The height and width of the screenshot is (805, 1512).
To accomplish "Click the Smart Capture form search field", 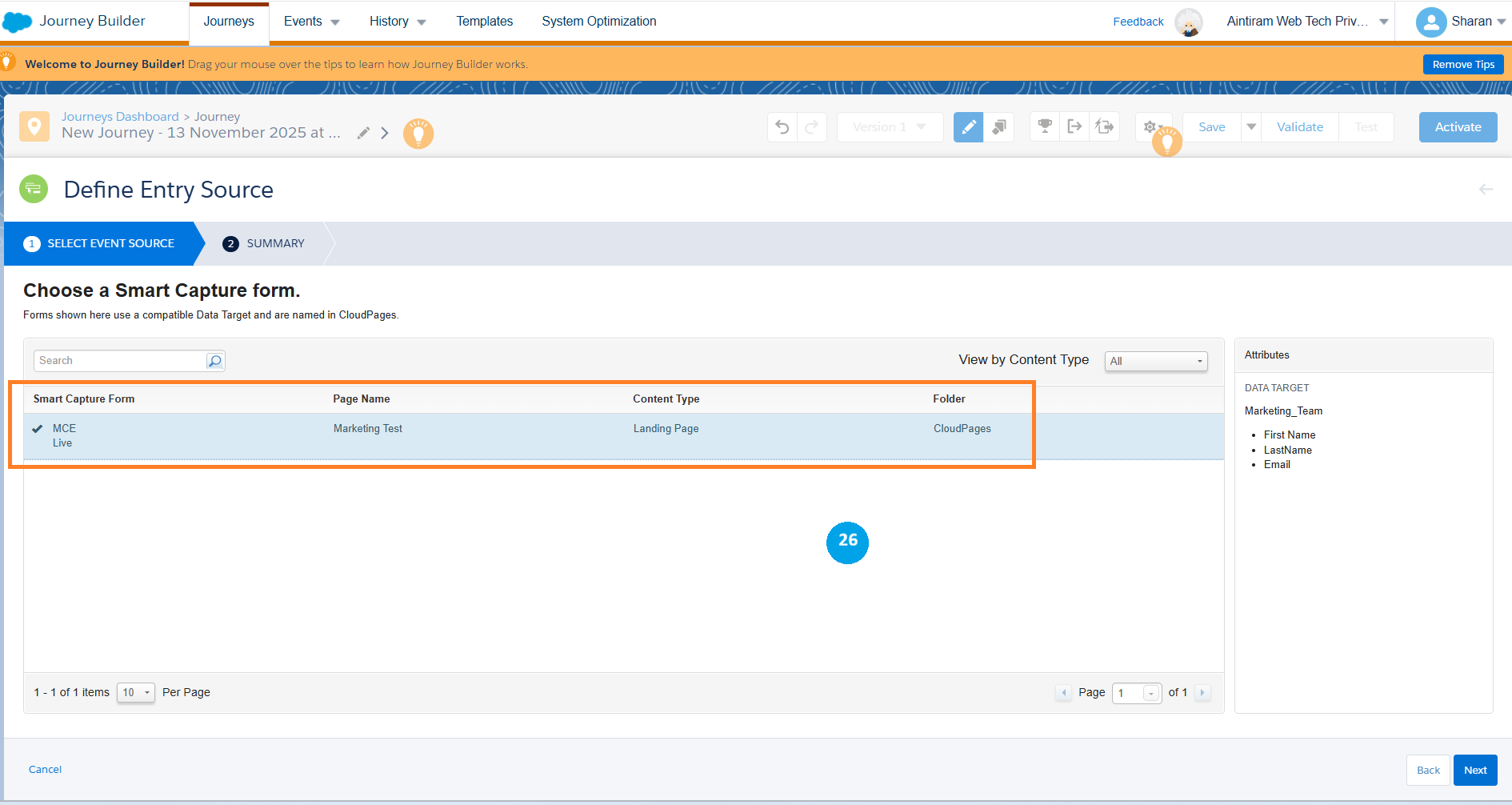I will pyautogui.click(x=120, y=361).
